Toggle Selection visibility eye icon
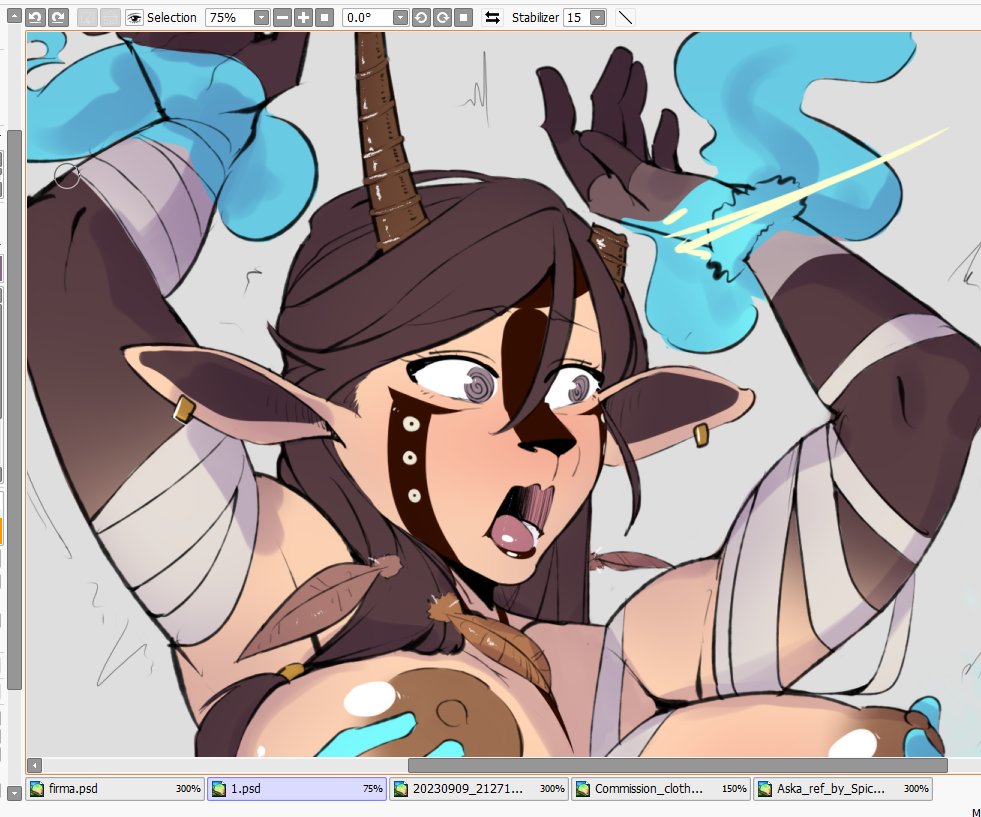The width and height of the screenshot is (981, 817). (134, 18)
